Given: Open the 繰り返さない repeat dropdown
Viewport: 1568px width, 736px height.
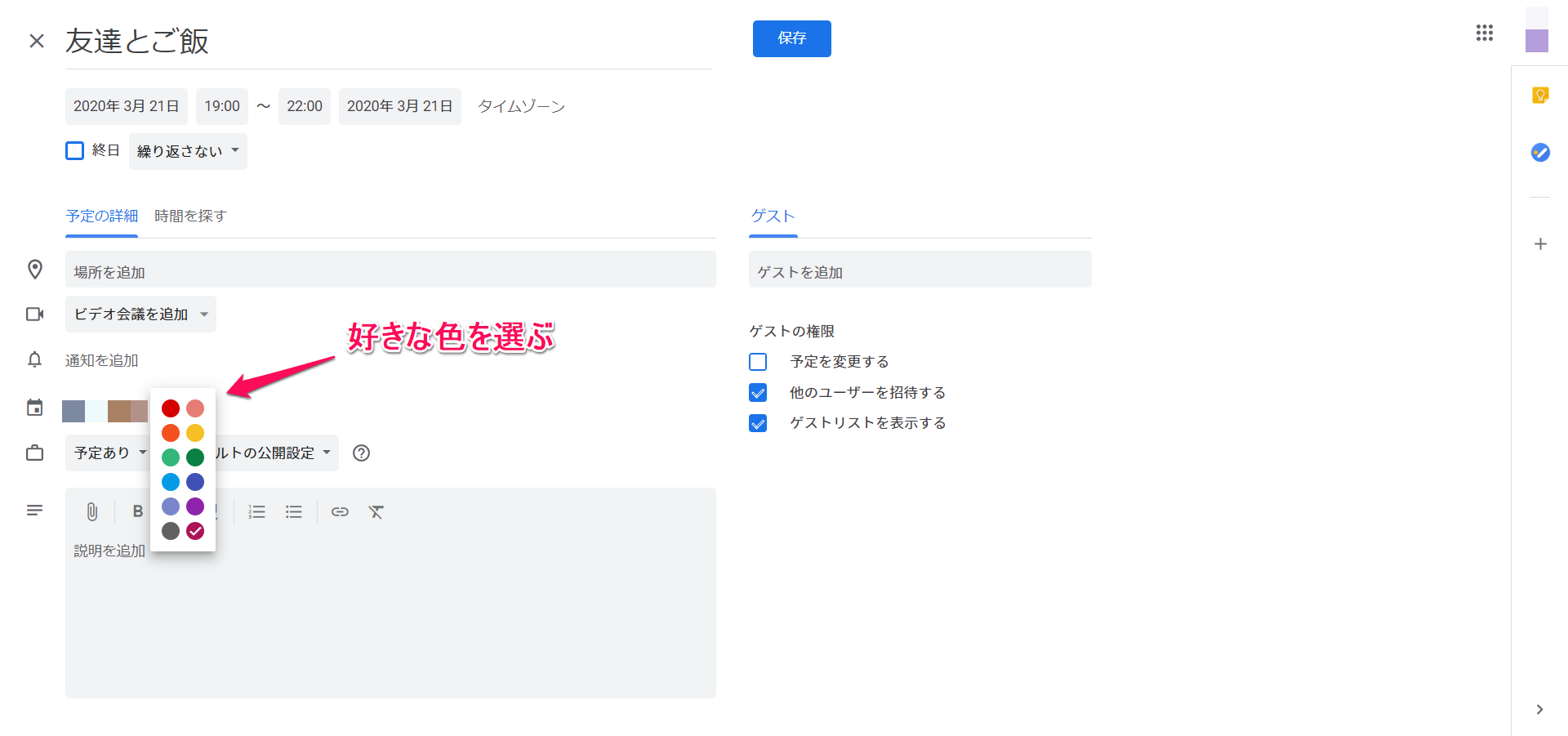Looking at the screenshot, I should click(x=188, y=151).
